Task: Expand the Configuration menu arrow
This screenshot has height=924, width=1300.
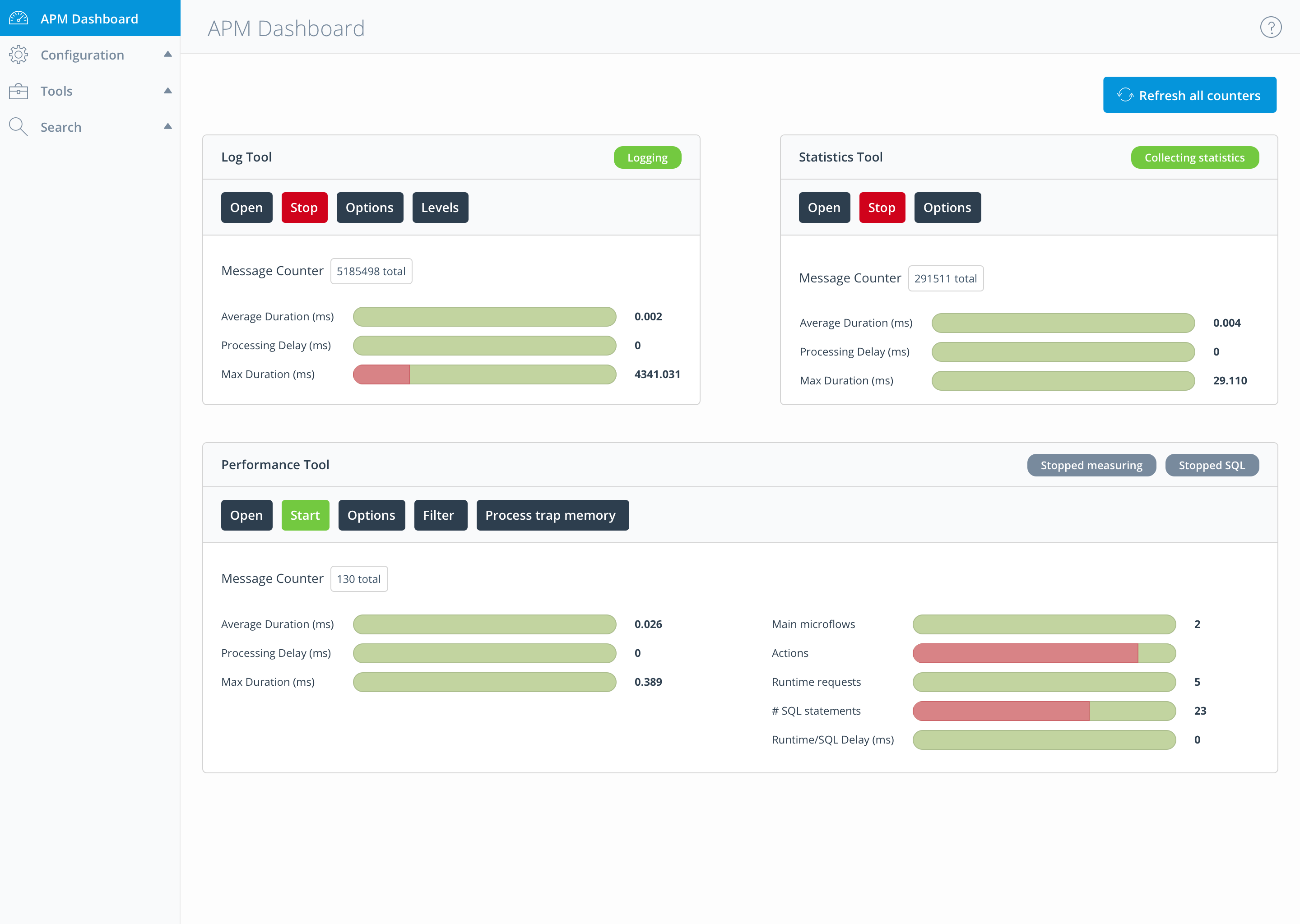Action: [x=167, y=54]
